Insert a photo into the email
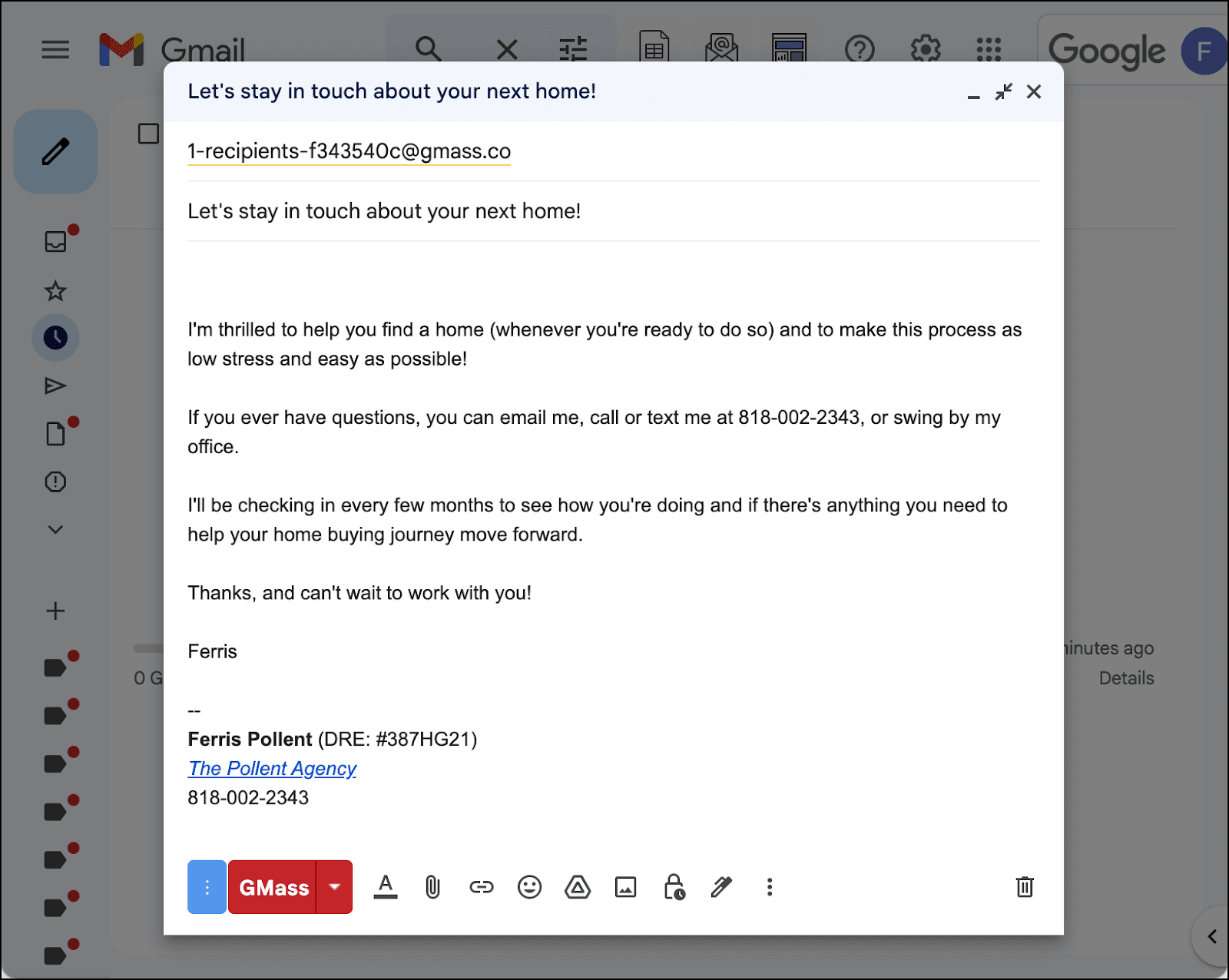This screenshot has height=980, width=1229. pyautogui.click(x=626, y=887)
